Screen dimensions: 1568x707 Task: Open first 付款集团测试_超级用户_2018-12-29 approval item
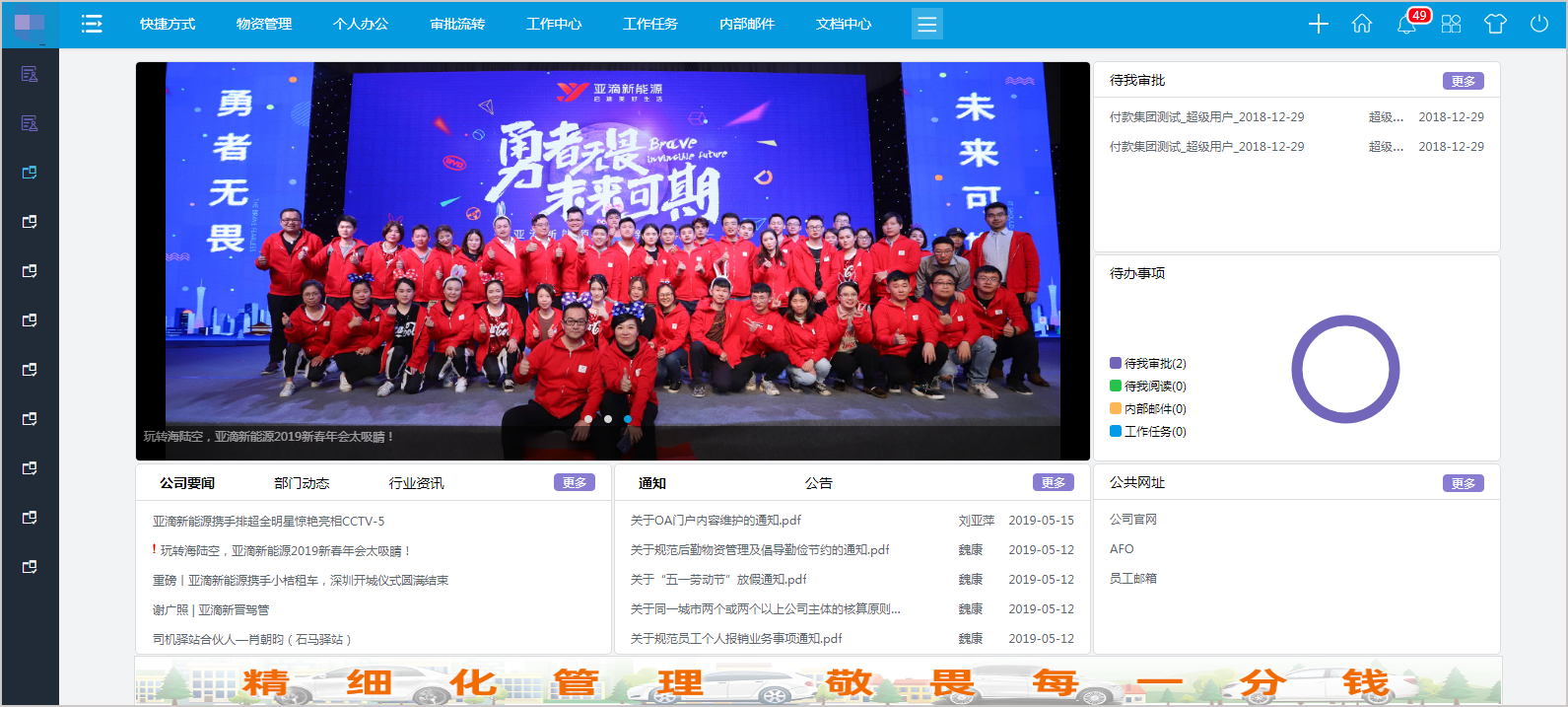pyautogui.click(x=1206, y=116)
